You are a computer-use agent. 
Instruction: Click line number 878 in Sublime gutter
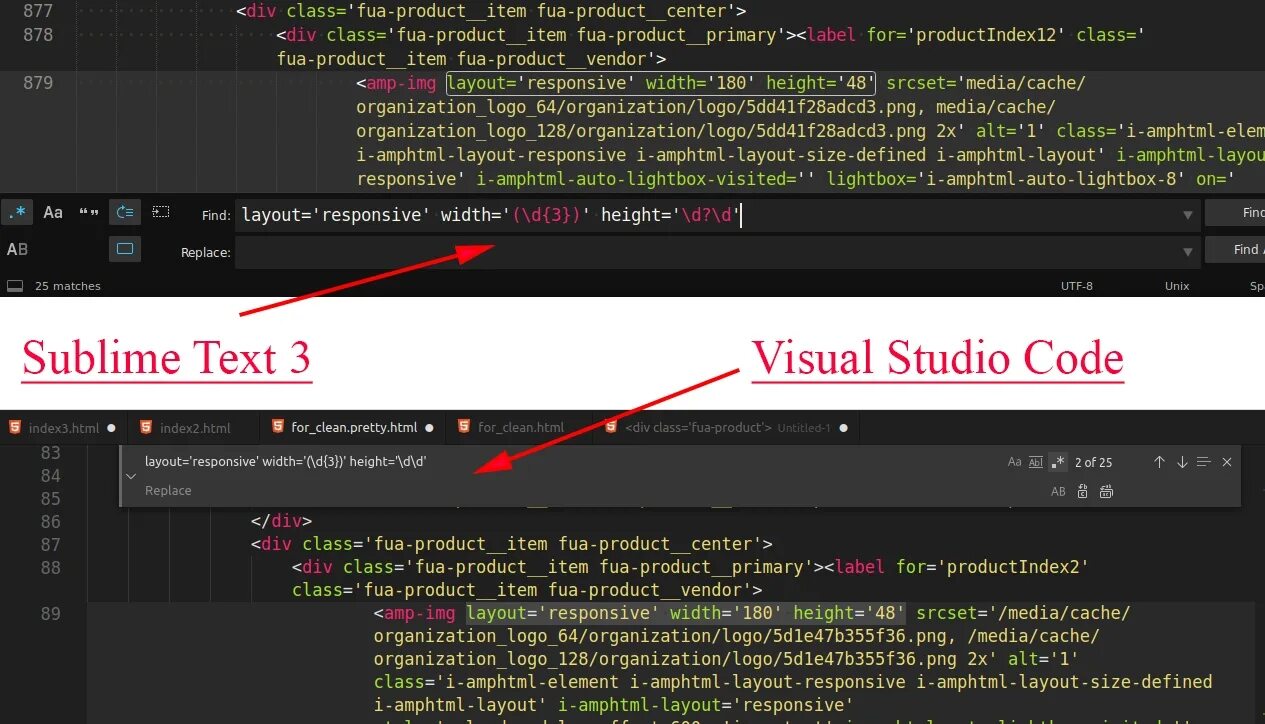tap(38, 35)
